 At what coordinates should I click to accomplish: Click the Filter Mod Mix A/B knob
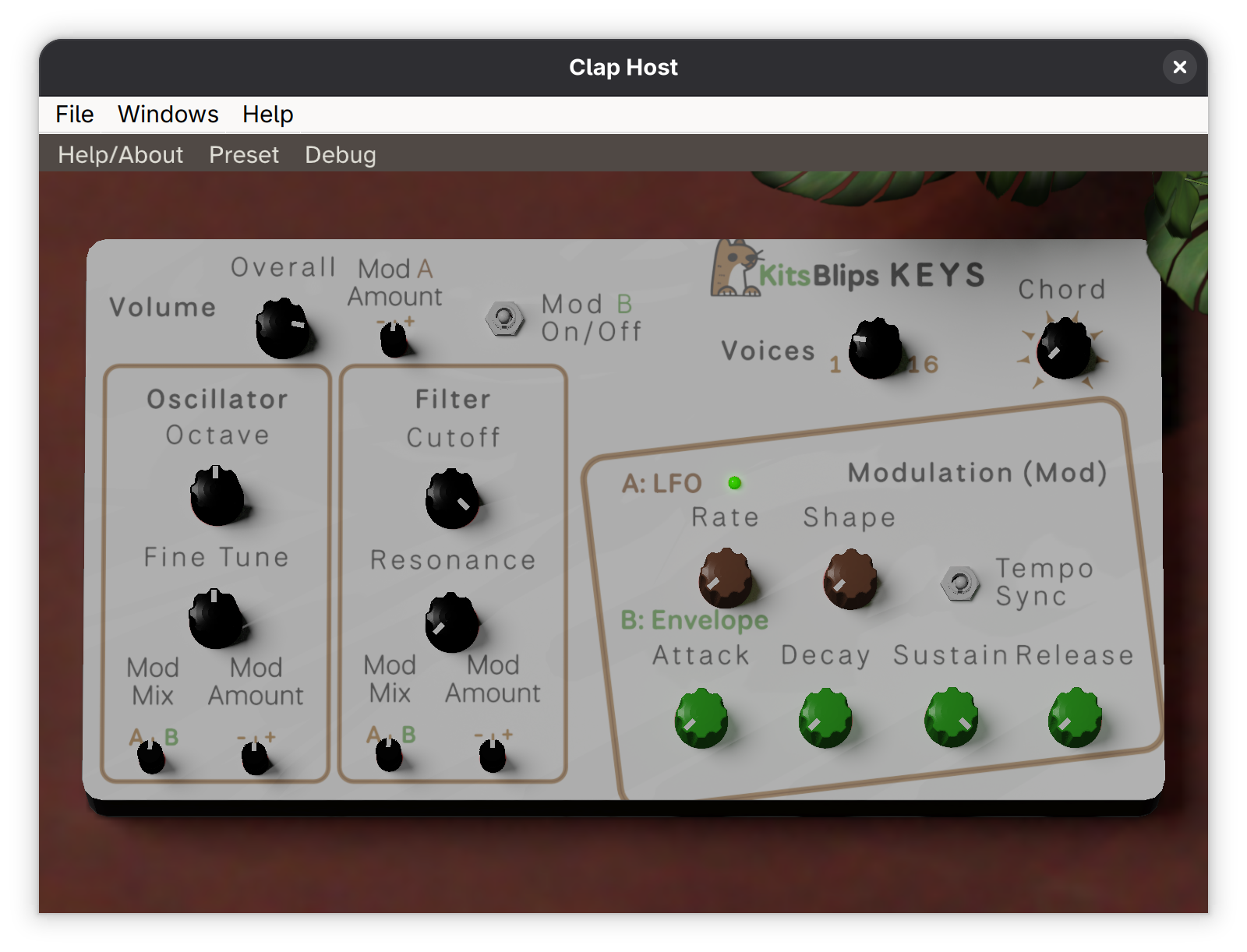point(389,755)
